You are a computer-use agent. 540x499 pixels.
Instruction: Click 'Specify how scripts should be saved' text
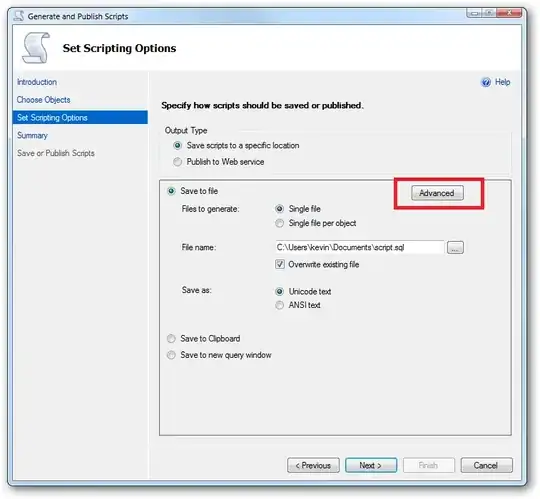point(262,105)
